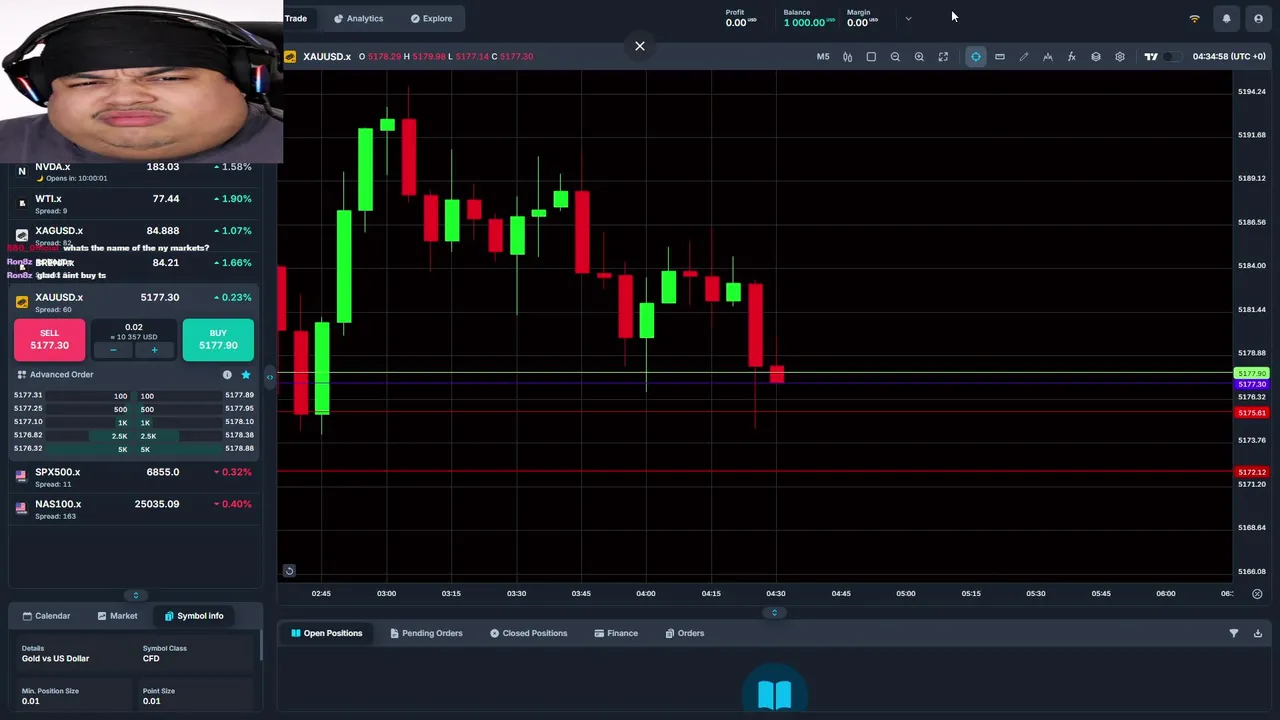1280x720 pixels.
Task: Click the TradingView logo icon
Action: (x=1151, y=57)
